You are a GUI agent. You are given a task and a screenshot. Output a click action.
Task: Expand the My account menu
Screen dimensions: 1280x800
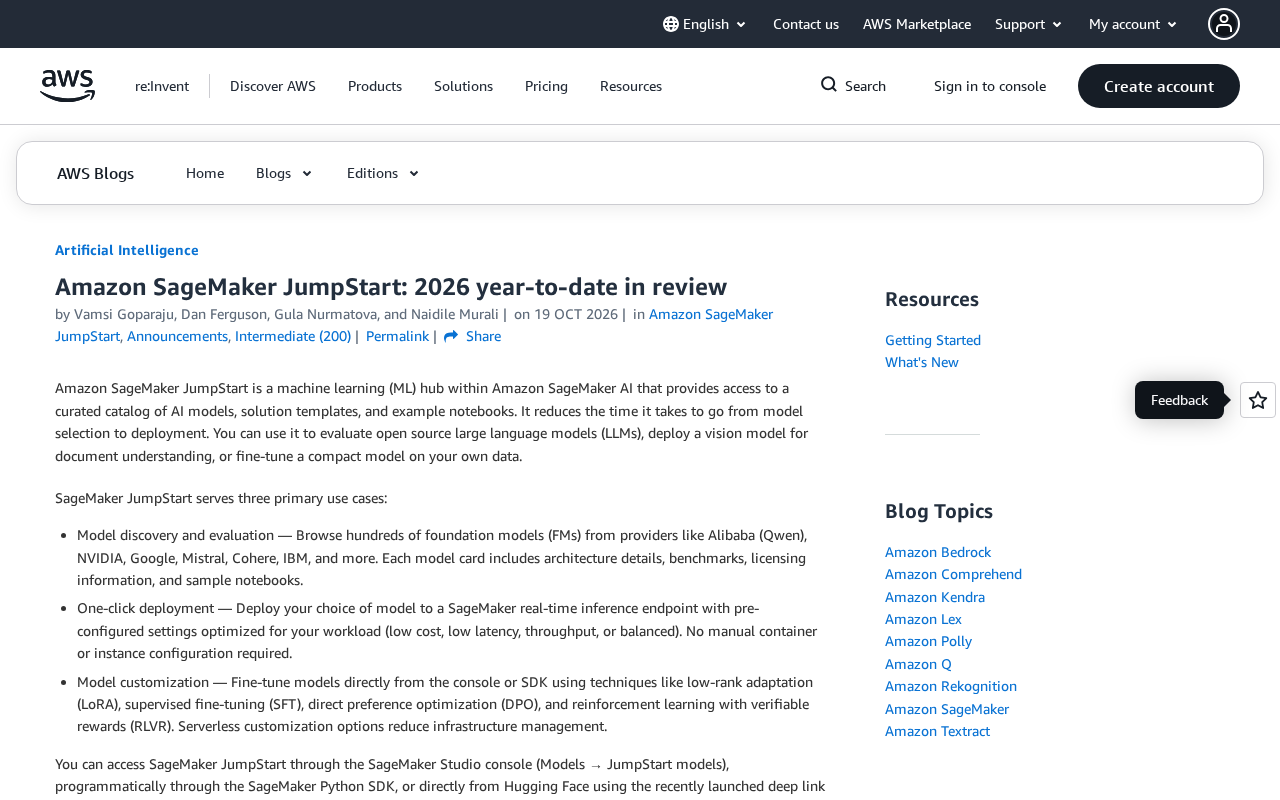(1134, 24)
